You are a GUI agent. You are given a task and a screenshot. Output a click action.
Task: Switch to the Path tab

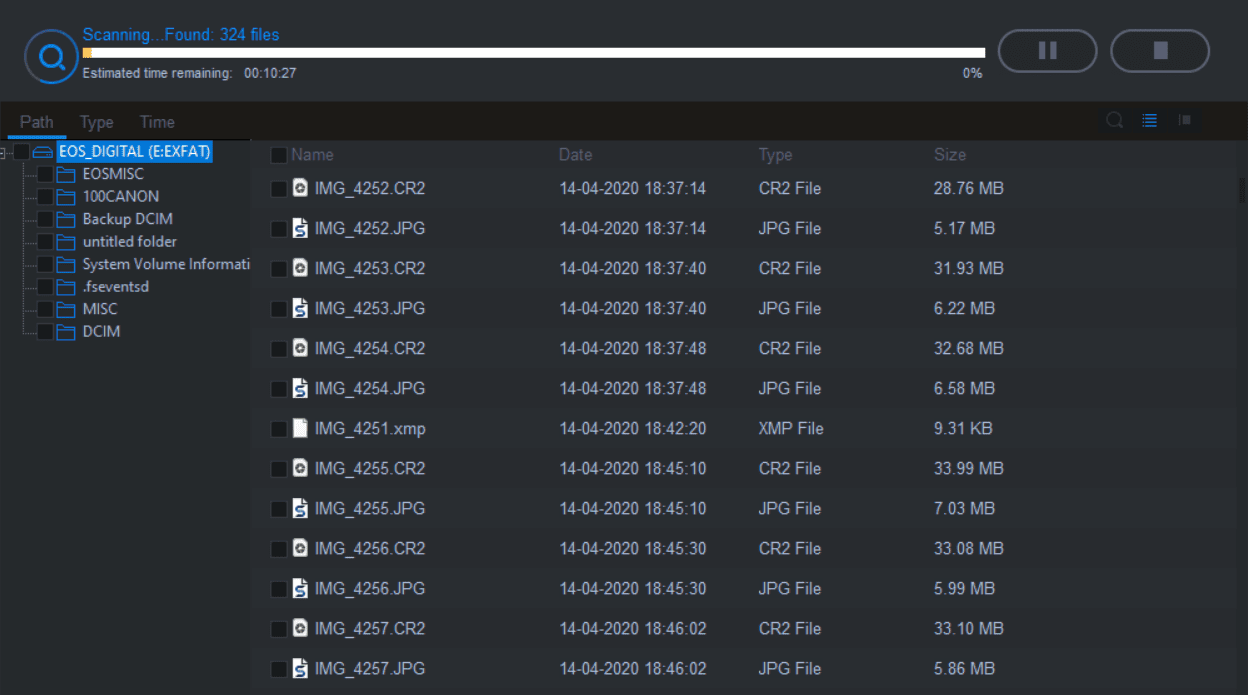pyautogui.click(x=37, y=122)
